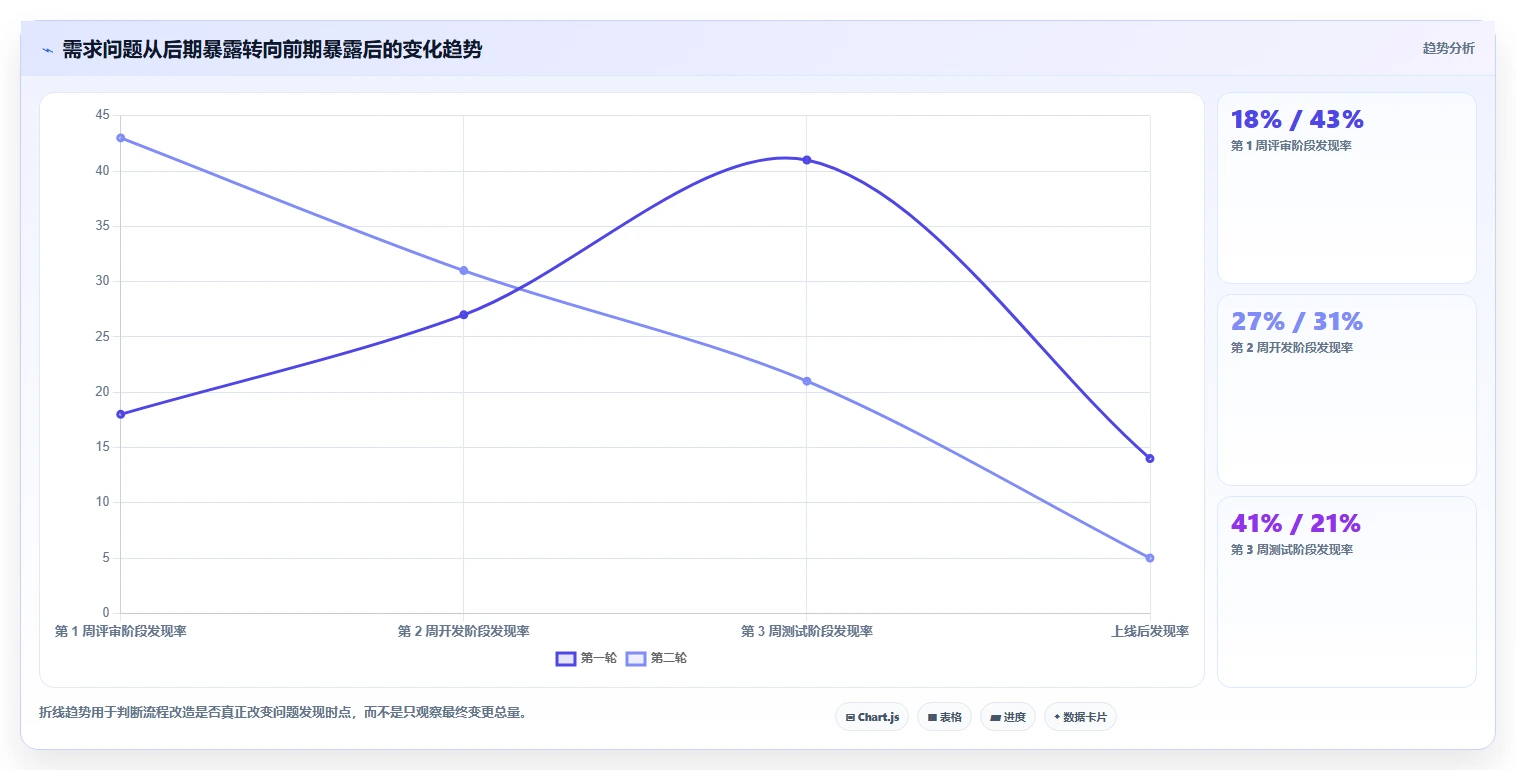Image resolution: width=1516 pixels, height=770 pixels.
Task: Click the trend icon beside the title
Action: pos(48,50)
